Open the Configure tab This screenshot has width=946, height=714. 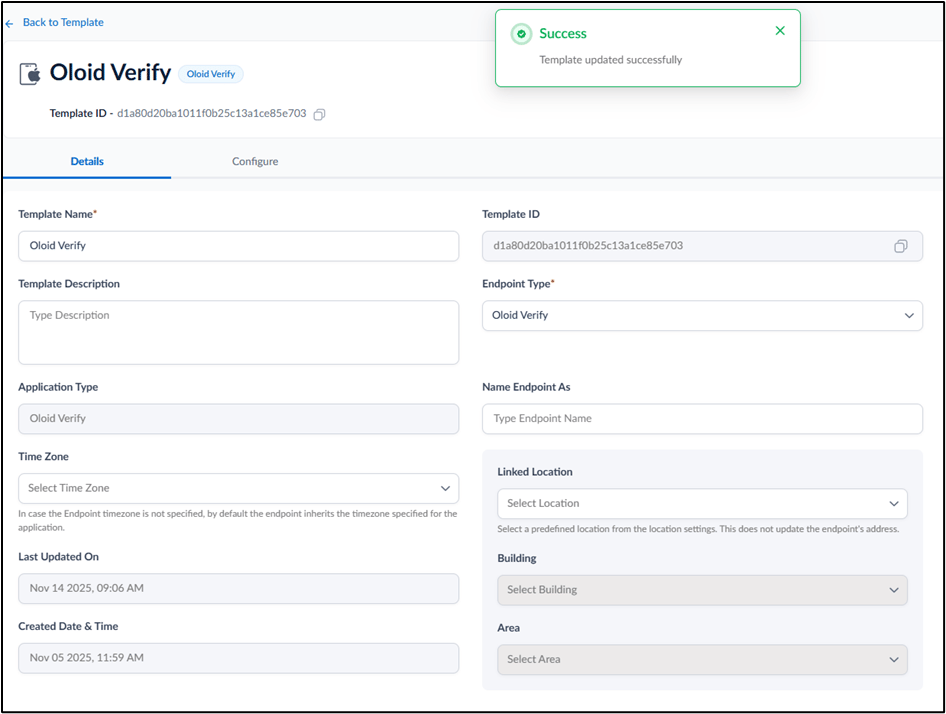(x=255, y=161)
